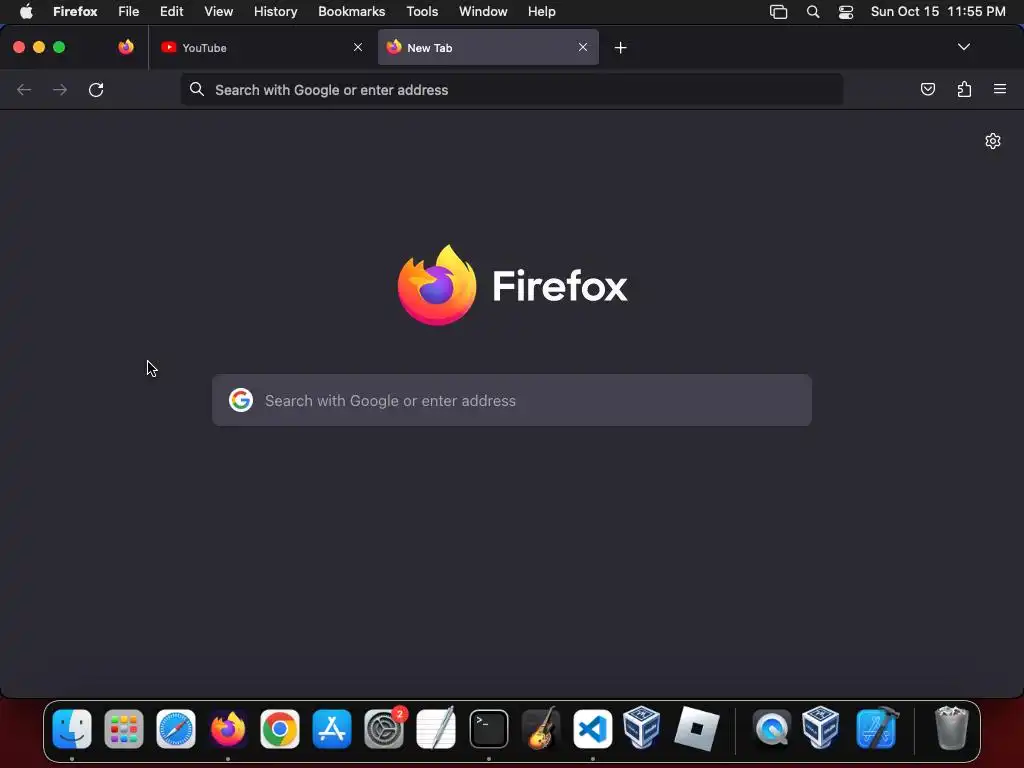
Task: Open the Help menu
Action: 541,11
